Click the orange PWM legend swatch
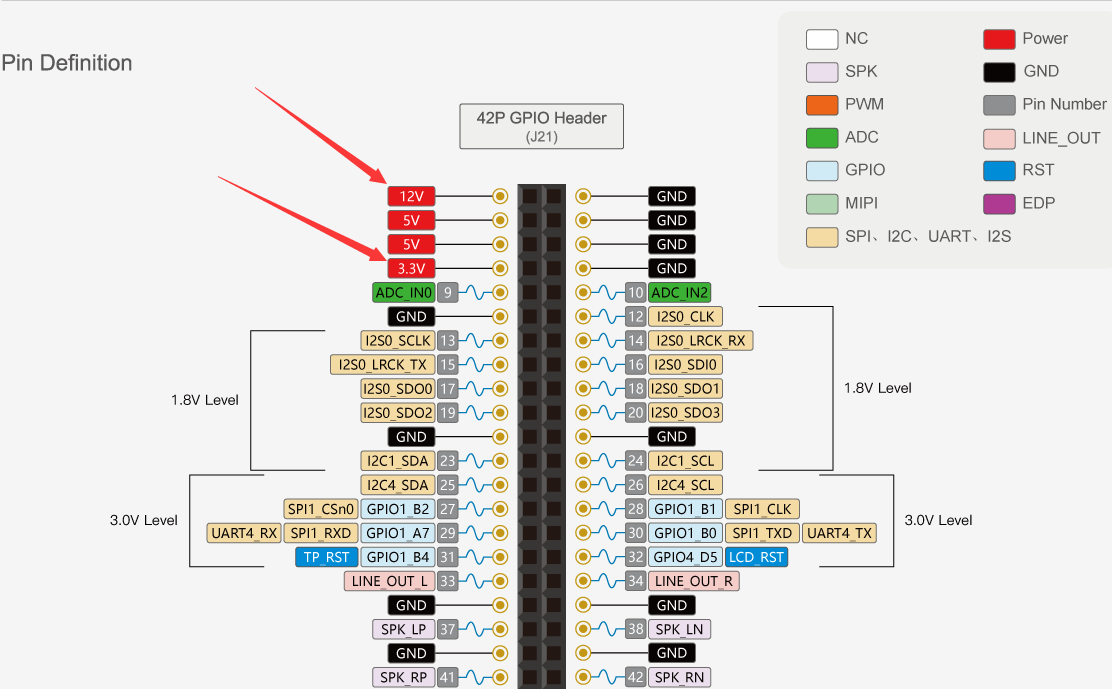The width and height of the screenshot is (1112, 689). tap(822, 105)
